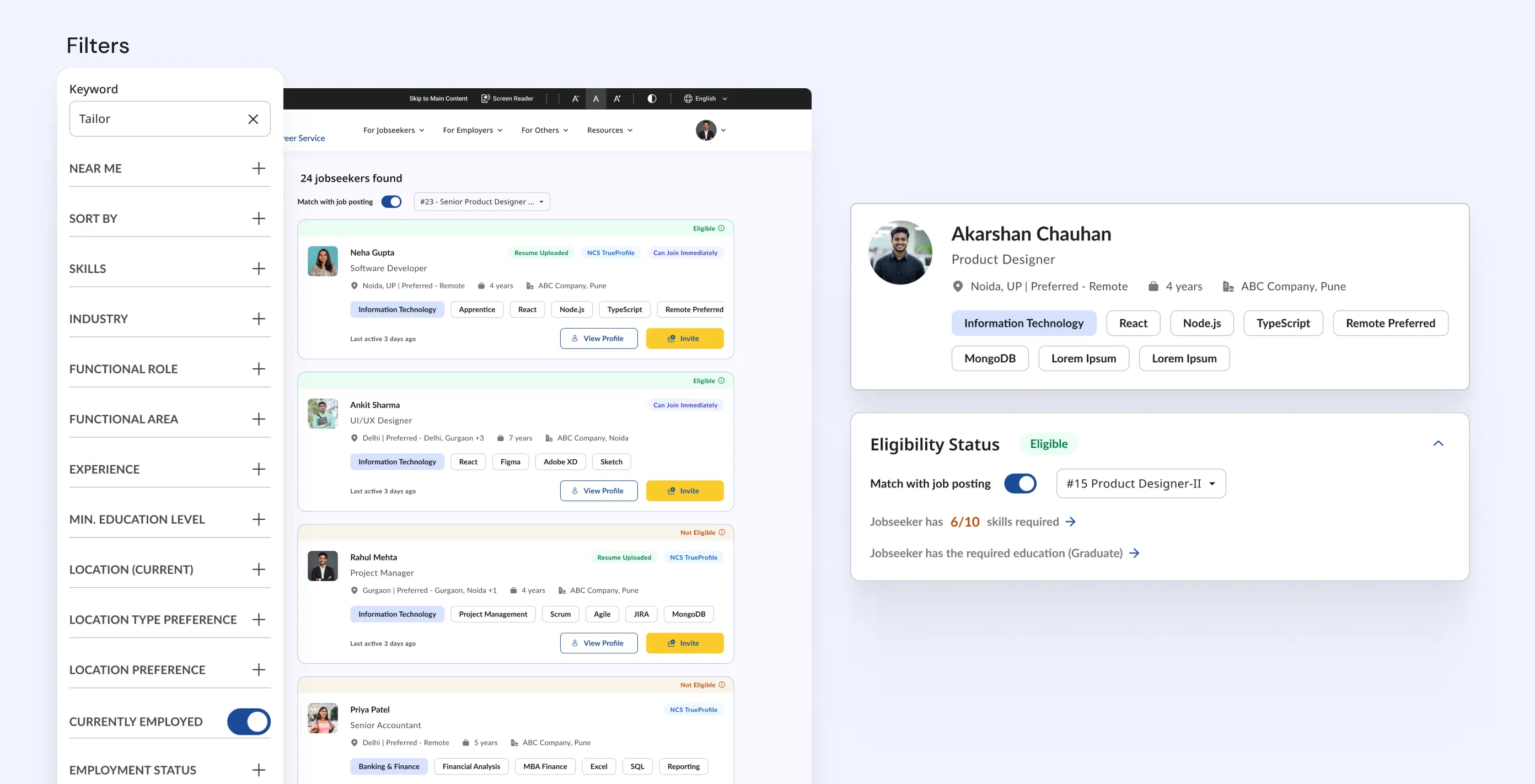The height and width of the screenshot is (784, 1535).
Task: Click Rahul Mehta's profile photo
Action: pos(323,566)
